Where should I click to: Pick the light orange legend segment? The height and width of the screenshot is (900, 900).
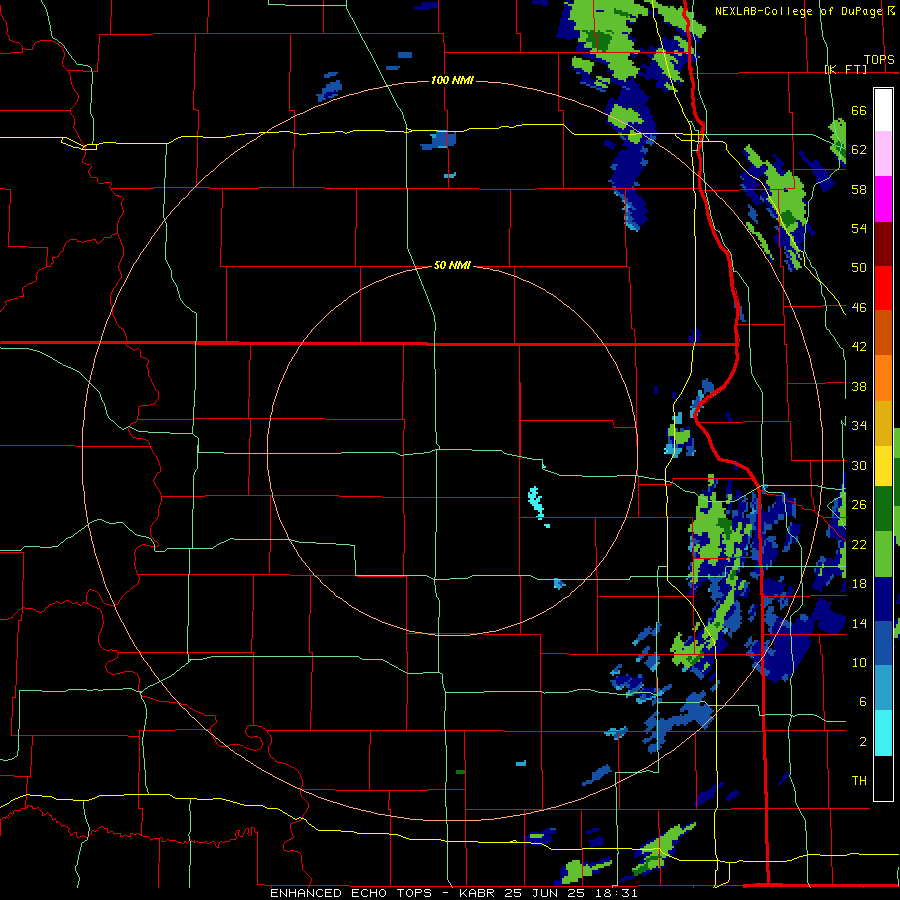coord(883,378)
